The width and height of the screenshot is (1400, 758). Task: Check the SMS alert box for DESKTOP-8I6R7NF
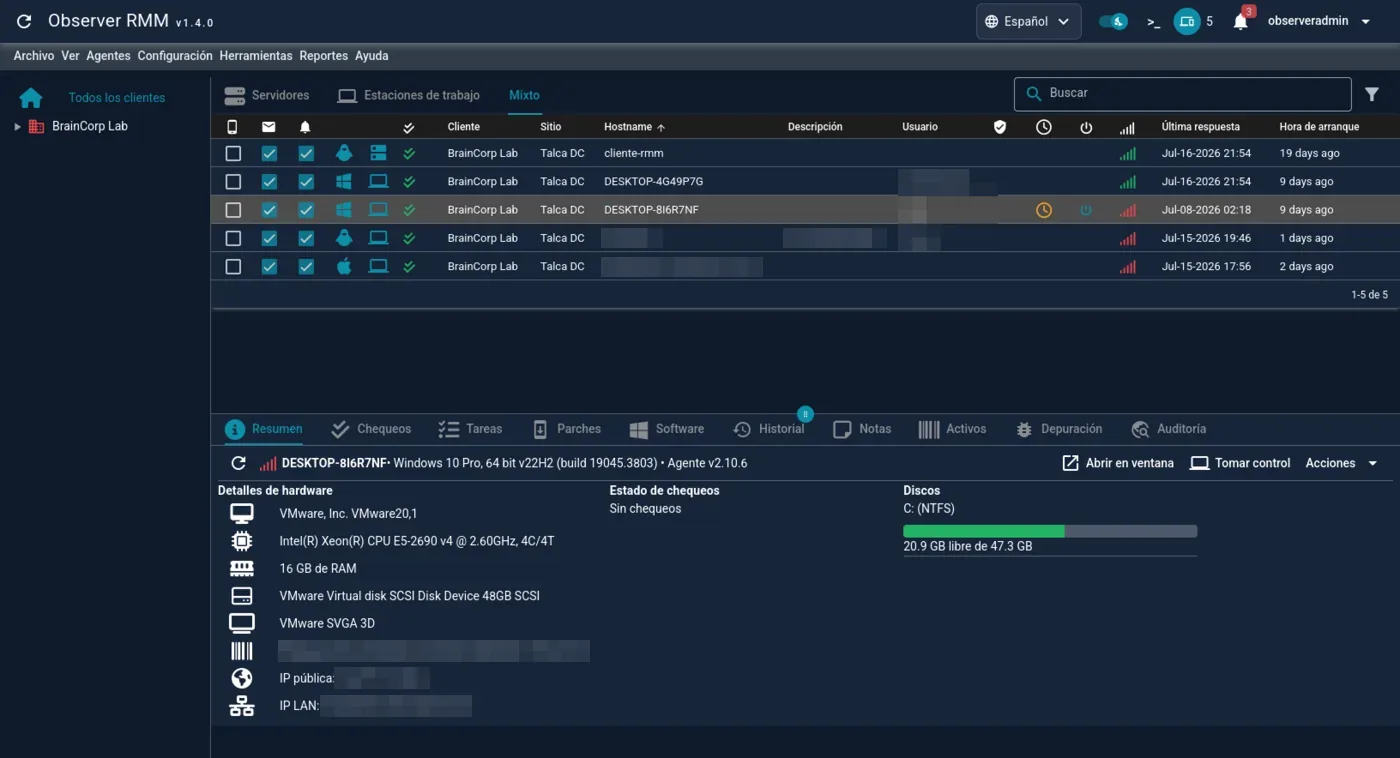(x=233, y=210)
